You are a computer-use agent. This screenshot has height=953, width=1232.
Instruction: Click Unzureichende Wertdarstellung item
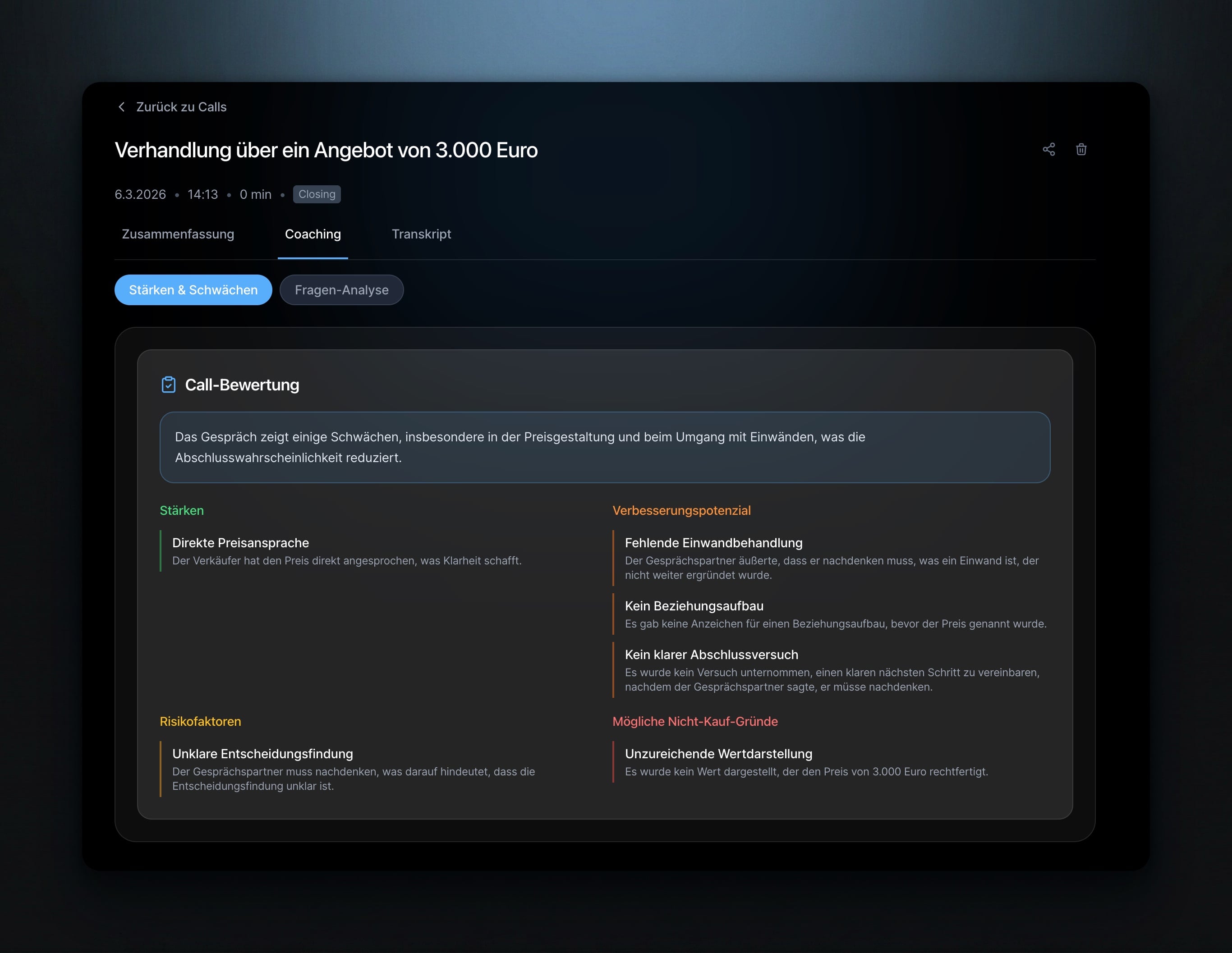tap(832, 762)
